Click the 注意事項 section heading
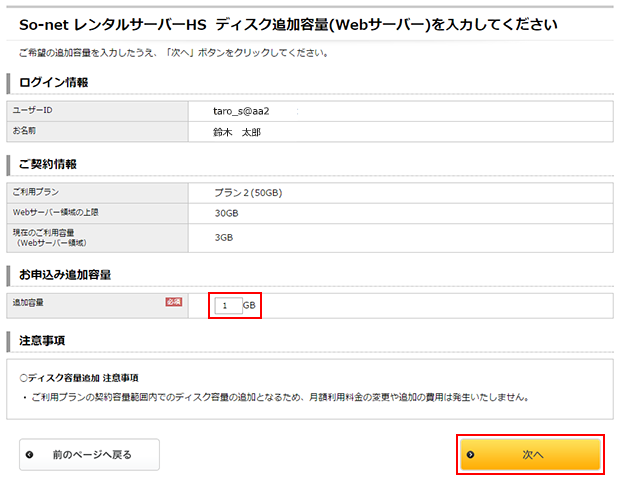The width and height of the screenshot is (620, 477). pos(42,340)
